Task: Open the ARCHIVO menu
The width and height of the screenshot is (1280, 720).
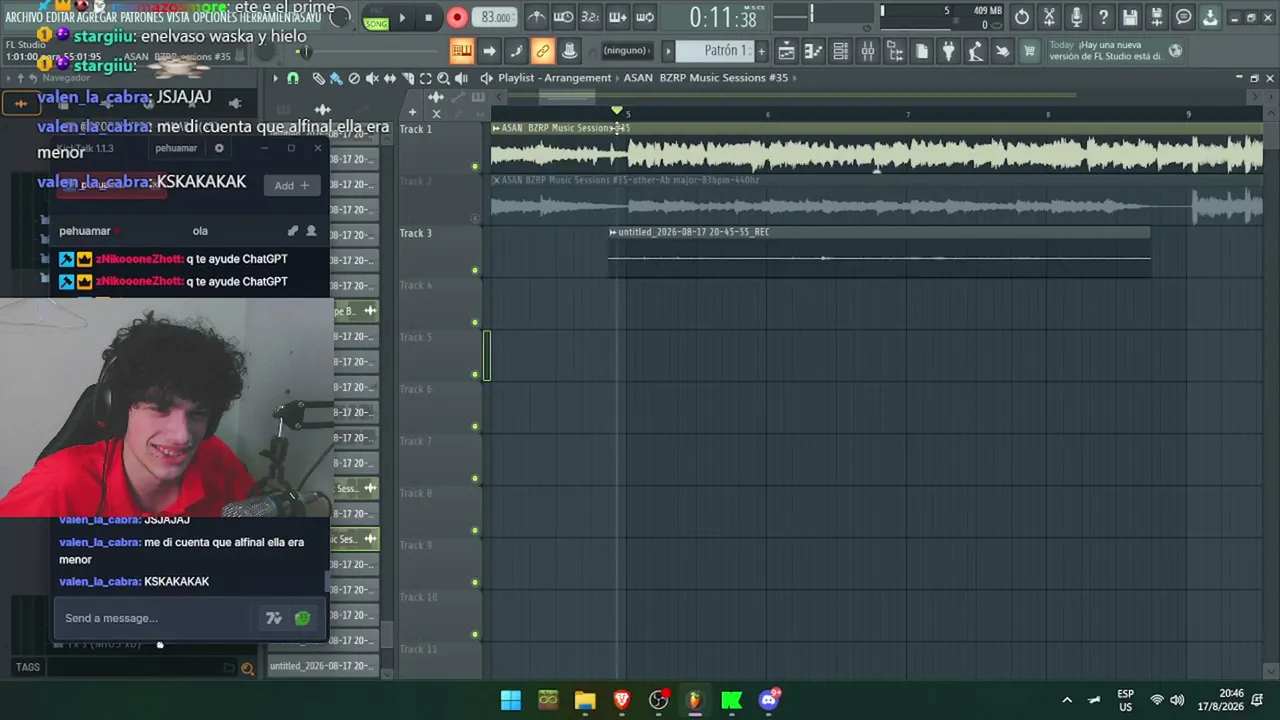Action: tap(23, 17)
